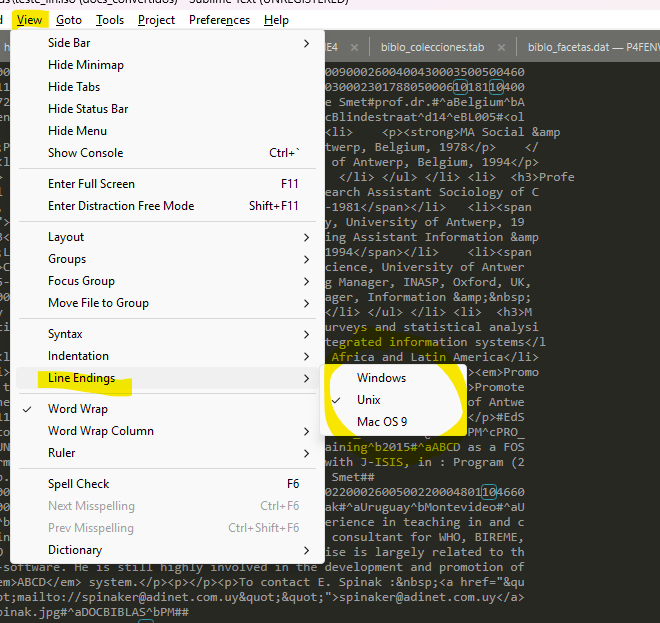Open the Syntax submenu
660x623 pixels.
coord(65,334)
